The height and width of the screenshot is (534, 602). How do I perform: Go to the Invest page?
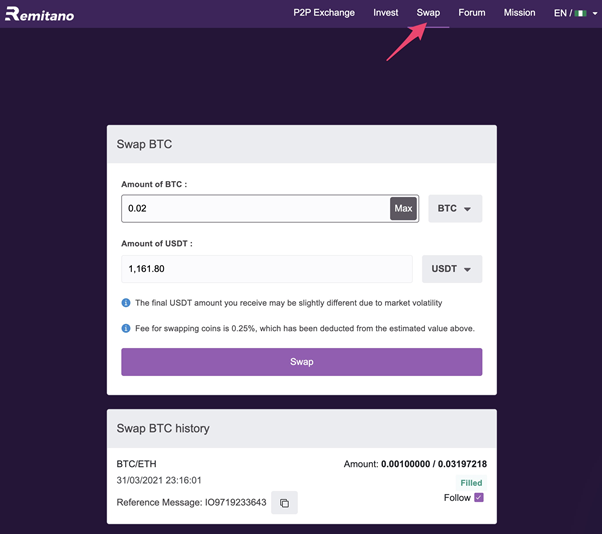385,13
